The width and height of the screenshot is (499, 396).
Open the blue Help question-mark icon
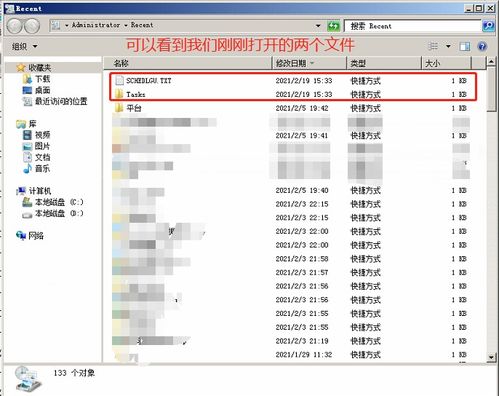click(x=482, y=46)
